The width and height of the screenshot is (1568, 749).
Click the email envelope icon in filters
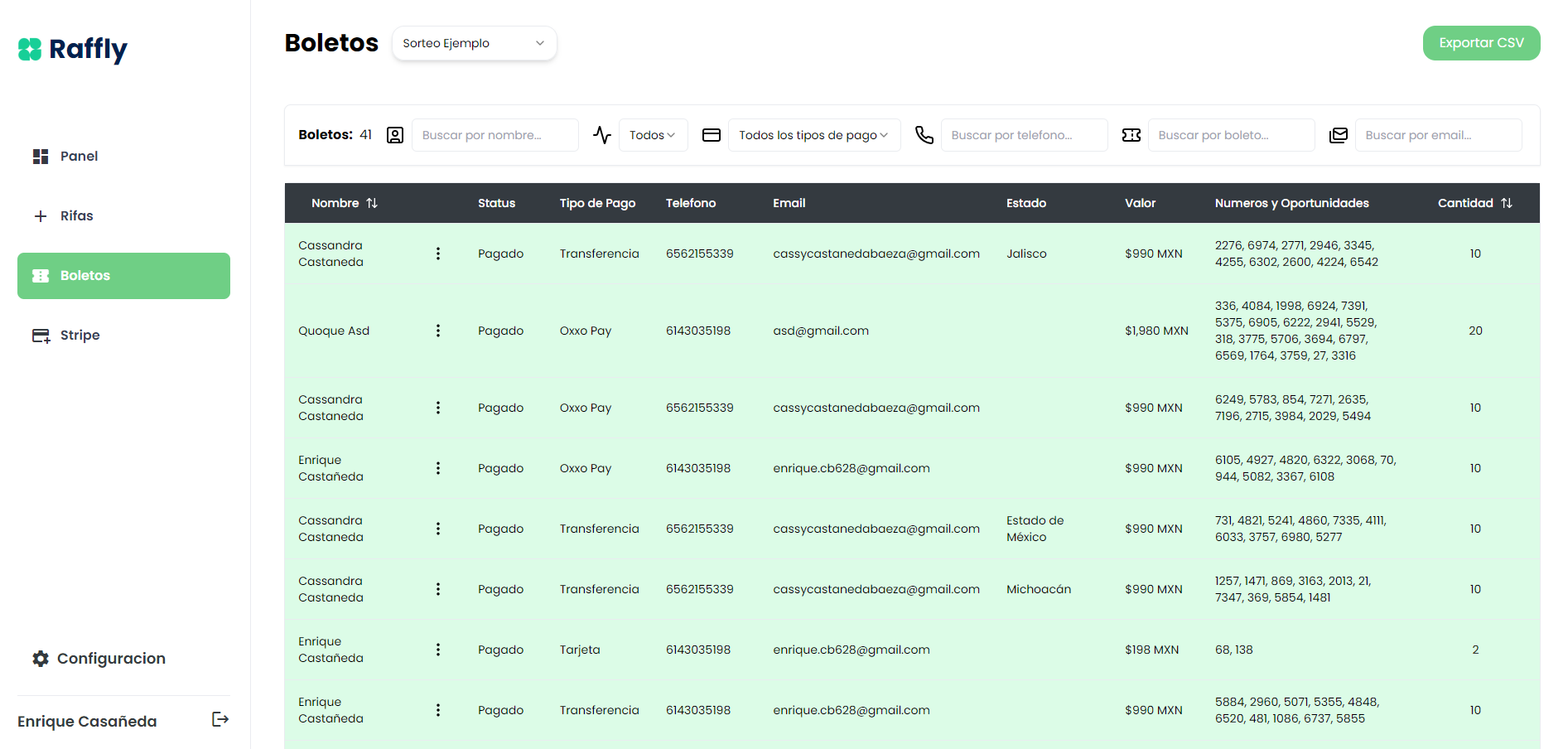tap(1339, 135)
